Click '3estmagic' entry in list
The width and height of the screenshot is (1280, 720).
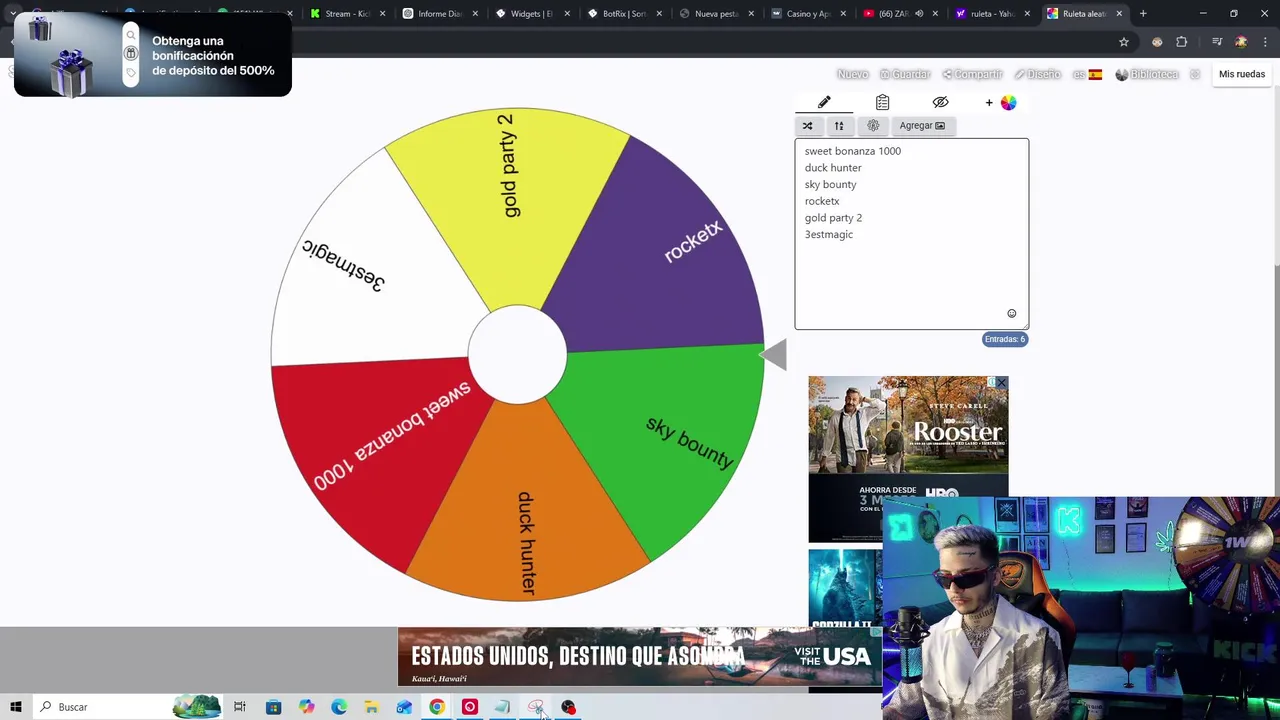tap(829, 234)
